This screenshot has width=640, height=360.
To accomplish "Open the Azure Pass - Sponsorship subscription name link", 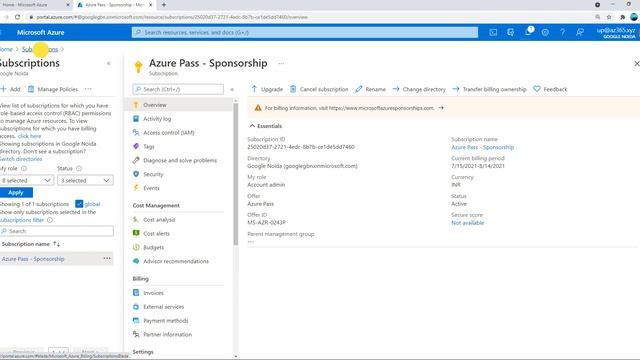I will click(482, 147).
